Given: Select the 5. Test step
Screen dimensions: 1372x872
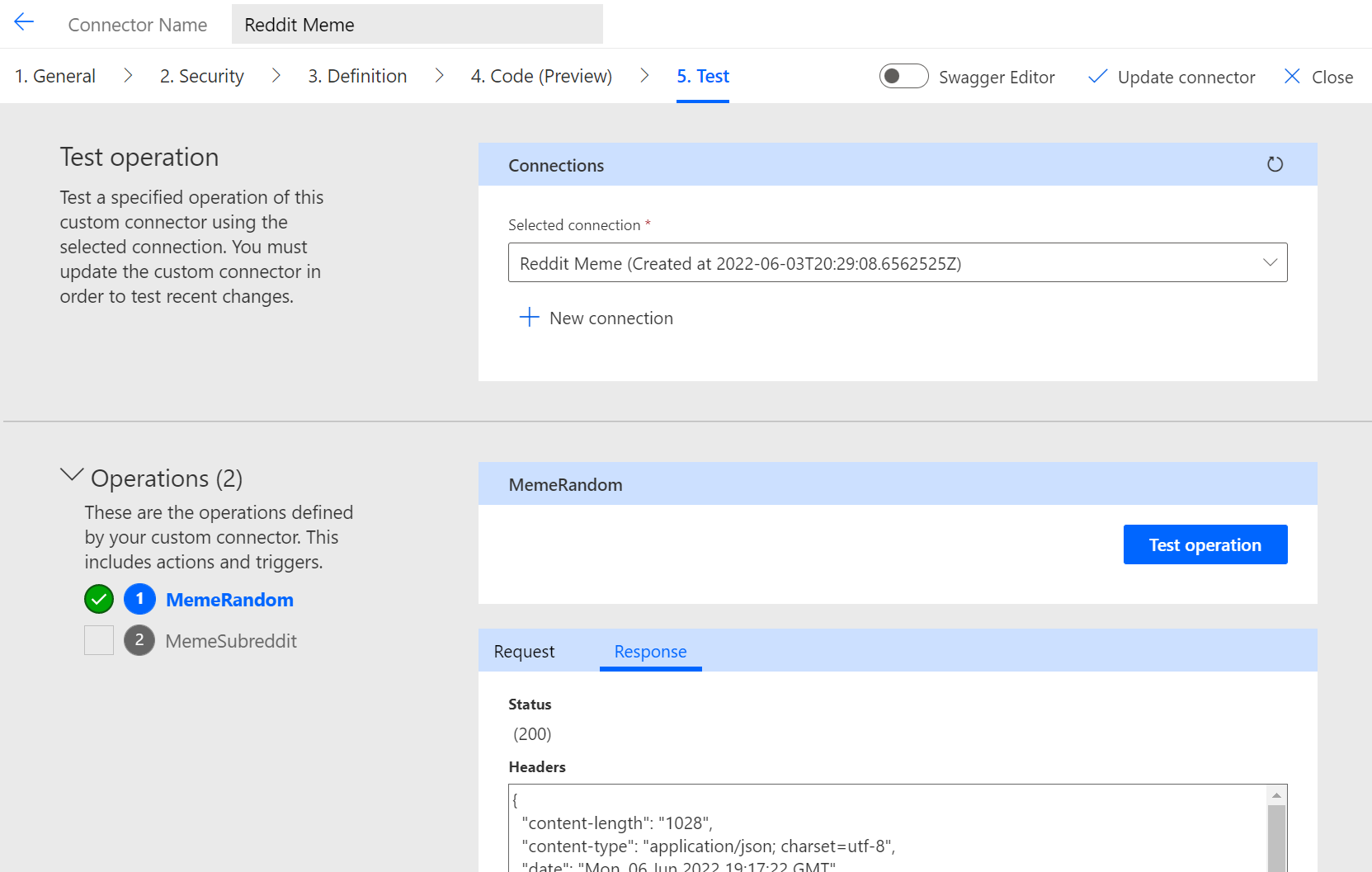Looking at the screenshot, I should [x=703, y=76].
